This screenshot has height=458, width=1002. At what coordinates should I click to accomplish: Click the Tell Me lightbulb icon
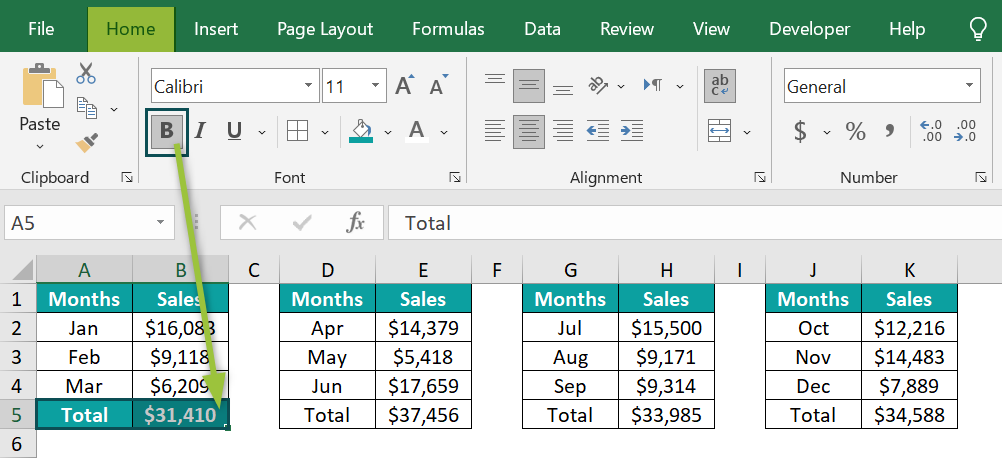(x=978, y=29)
